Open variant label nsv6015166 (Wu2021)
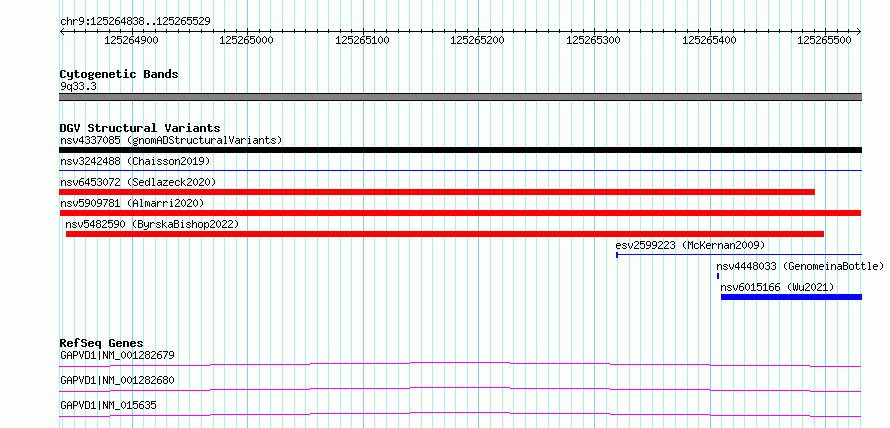The width and height of the screenshot is (890, 428). (x=777, y=287)
